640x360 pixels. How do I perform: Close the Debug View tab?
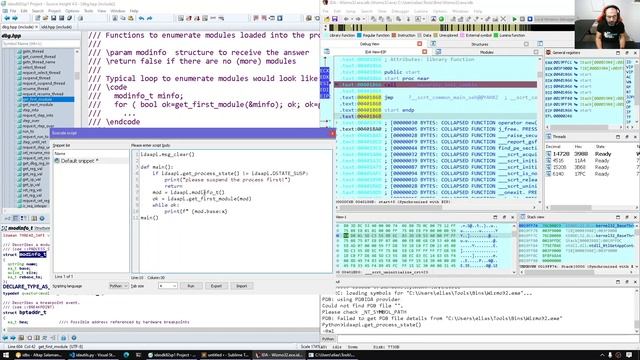(x=420, y=44)
